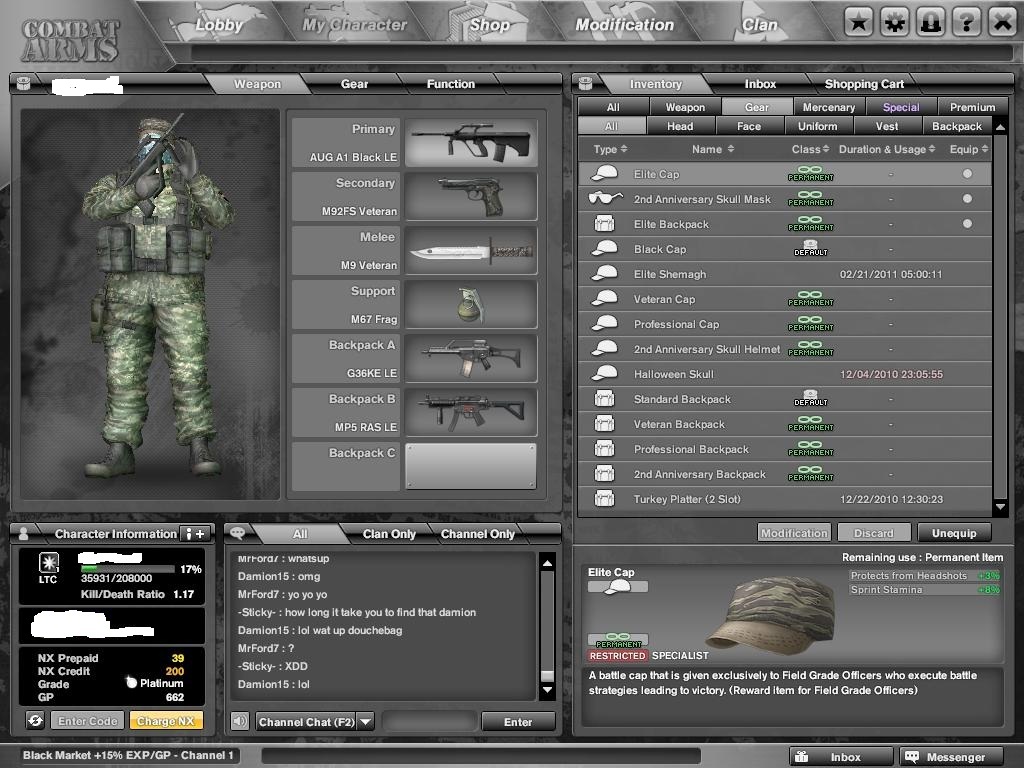Viewport: 1024px width, 768px height.
Task: Click gear subcategory scroll up arrow
Action: tap(1000, 127)
